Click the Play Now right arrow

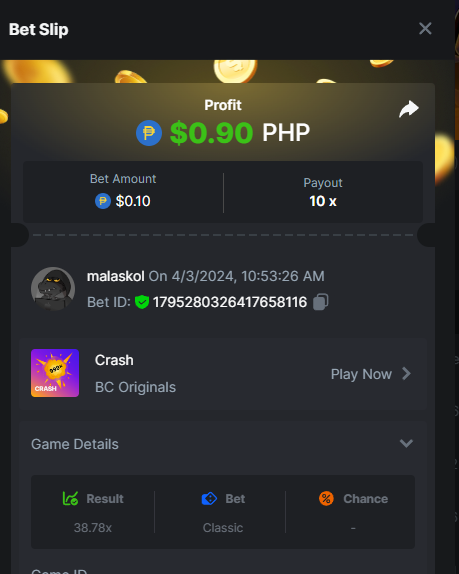(x=406, y=374)
